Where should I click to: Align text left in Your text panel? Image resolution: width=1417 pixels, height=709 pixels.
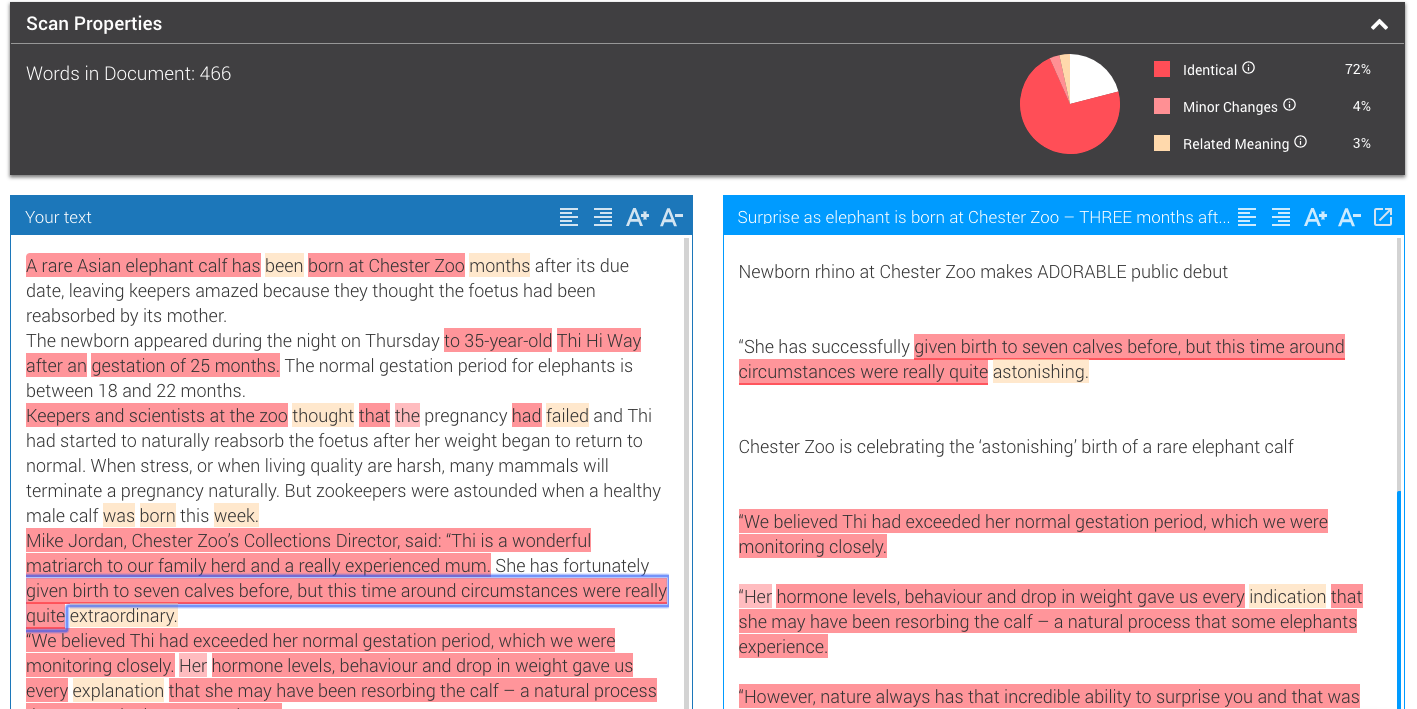569,217
